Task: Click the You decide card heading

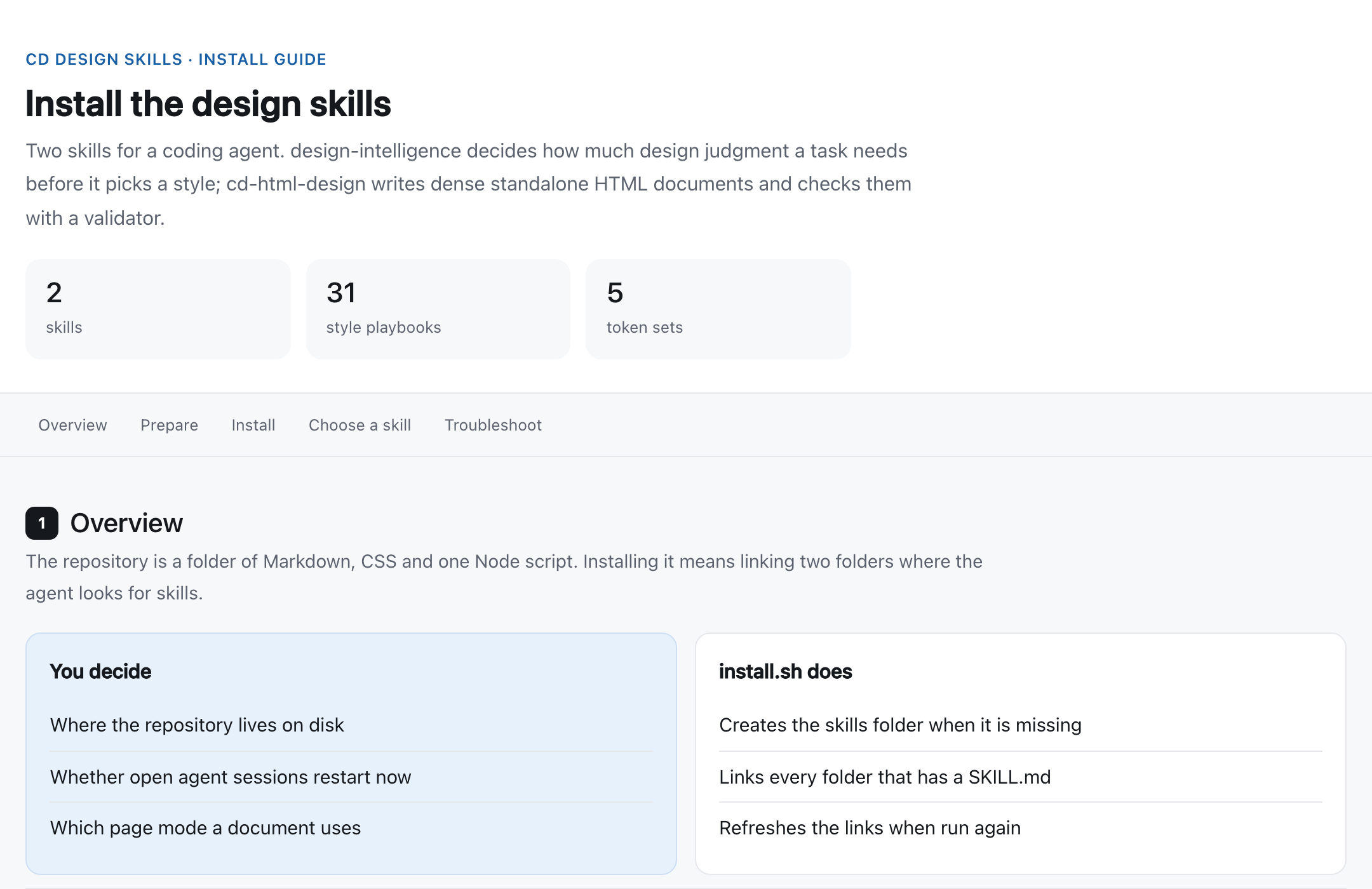Action: pyautogui.click(x=100, y=671)
